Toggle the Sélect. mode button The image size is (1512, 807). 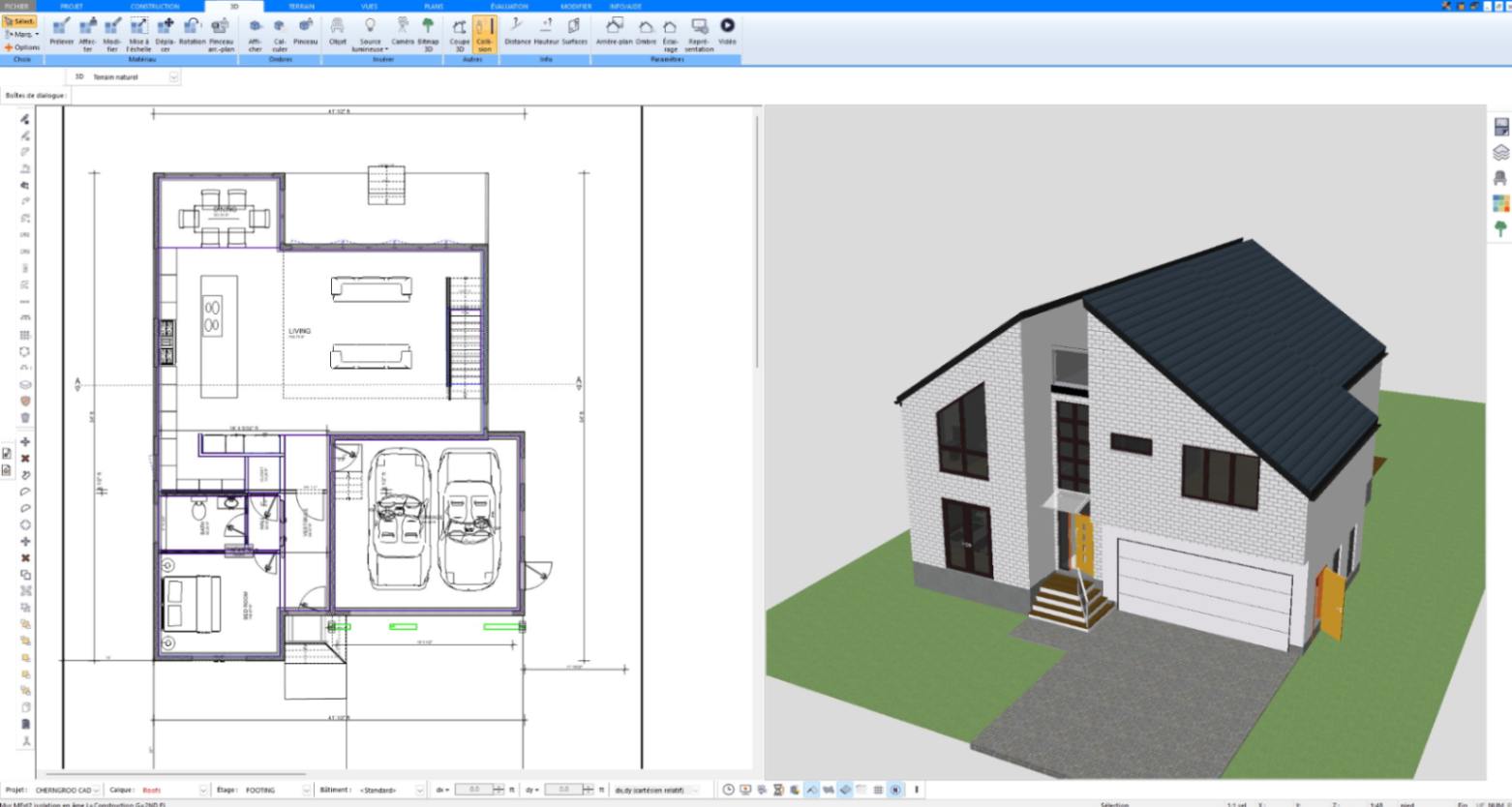[20, 21]
